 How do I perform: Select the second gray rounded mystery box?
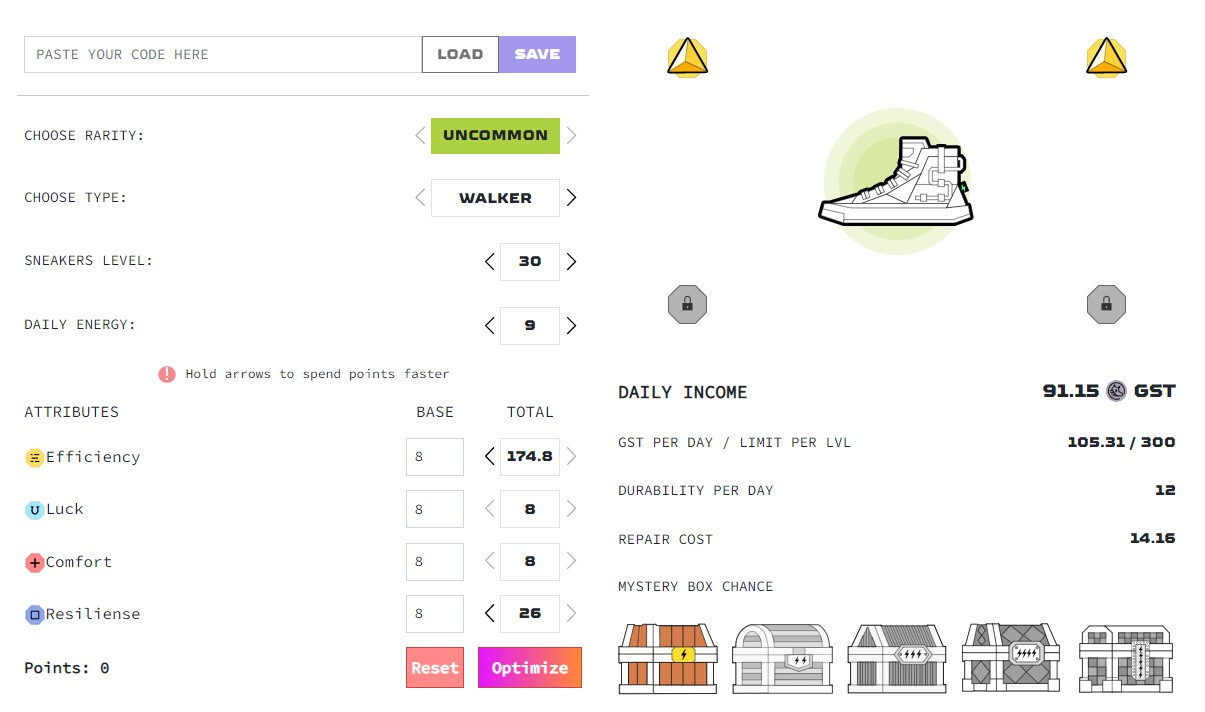pos(783,659)
